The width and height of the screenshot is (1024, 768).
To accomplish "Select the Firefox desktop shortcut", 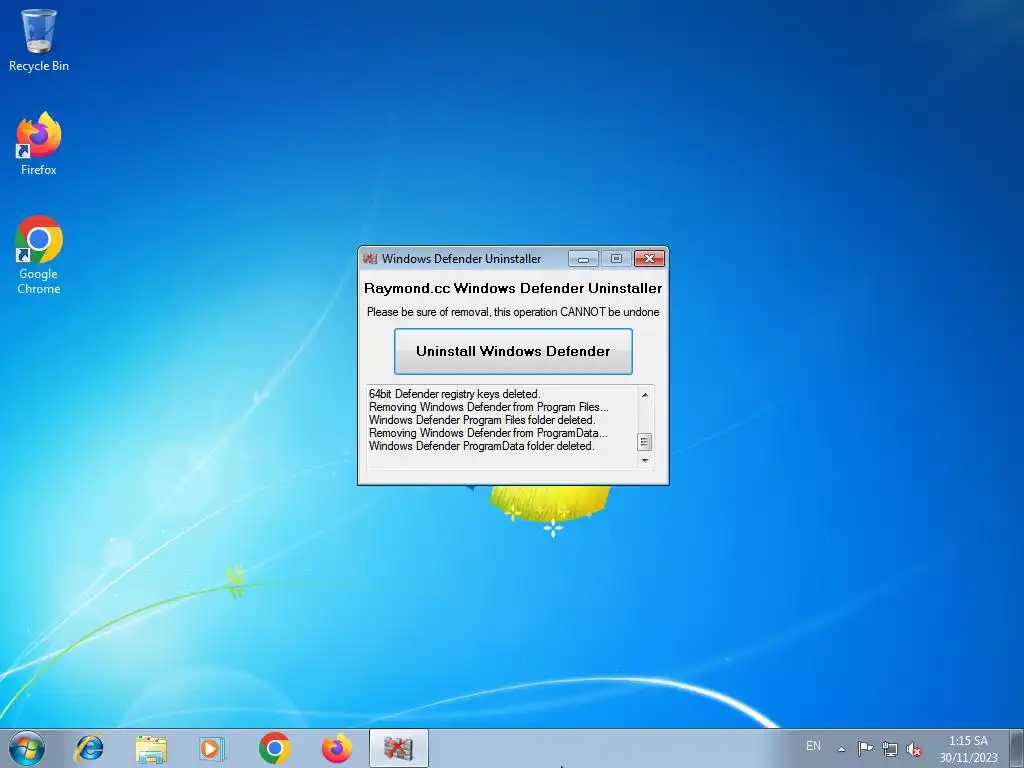I will pos(39,144).
